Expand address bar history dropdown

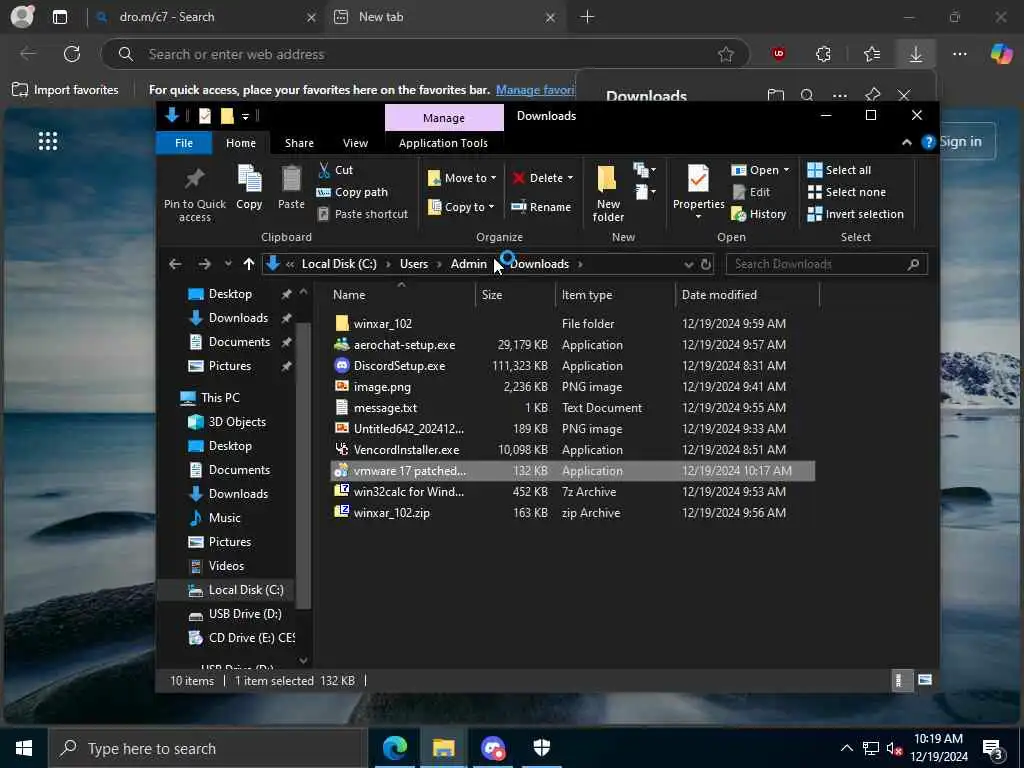click(x=688, y=264)
